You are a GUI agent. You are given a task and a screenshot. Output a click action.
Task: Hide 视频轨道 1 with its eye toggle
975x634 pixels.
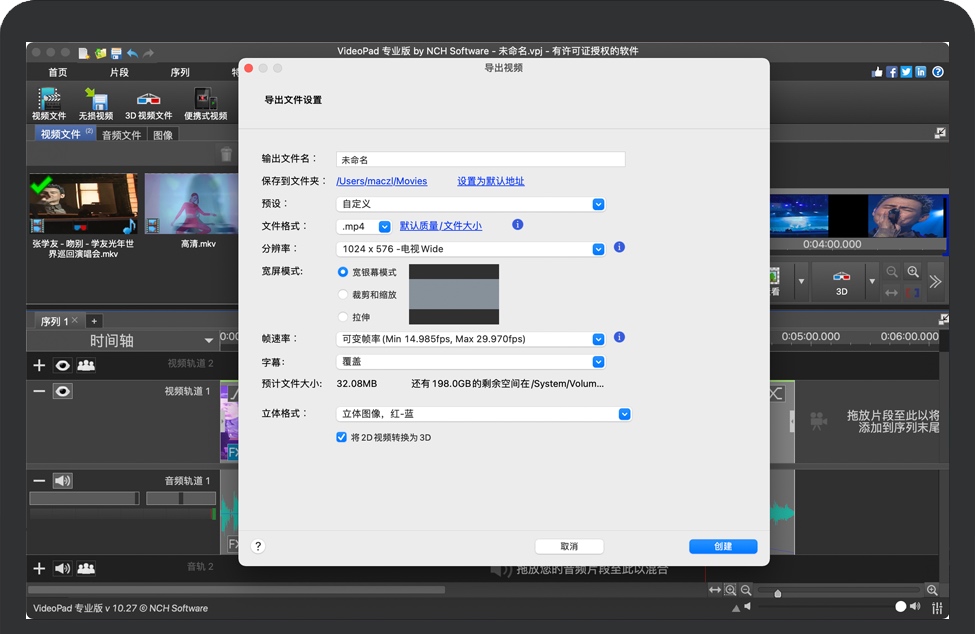click(64, 391)
